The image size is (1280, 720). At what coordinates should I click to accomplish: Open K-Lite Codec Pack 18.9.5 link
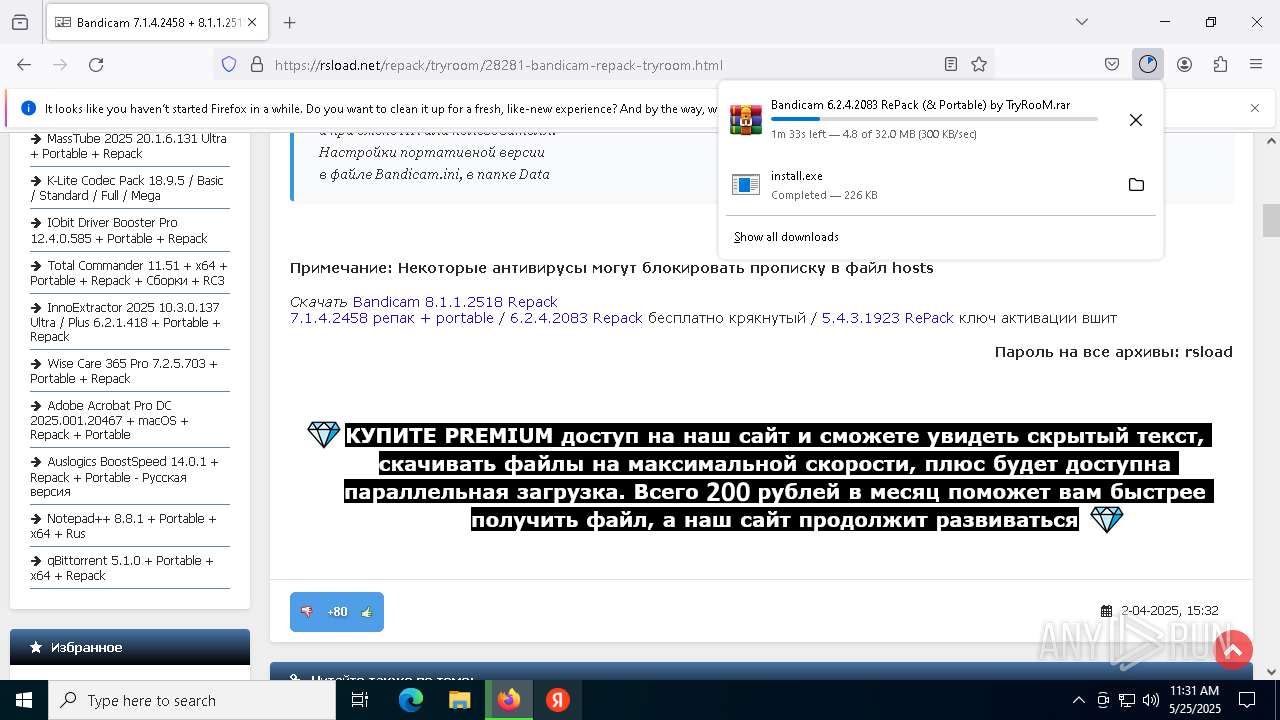(x=127, y=188)
